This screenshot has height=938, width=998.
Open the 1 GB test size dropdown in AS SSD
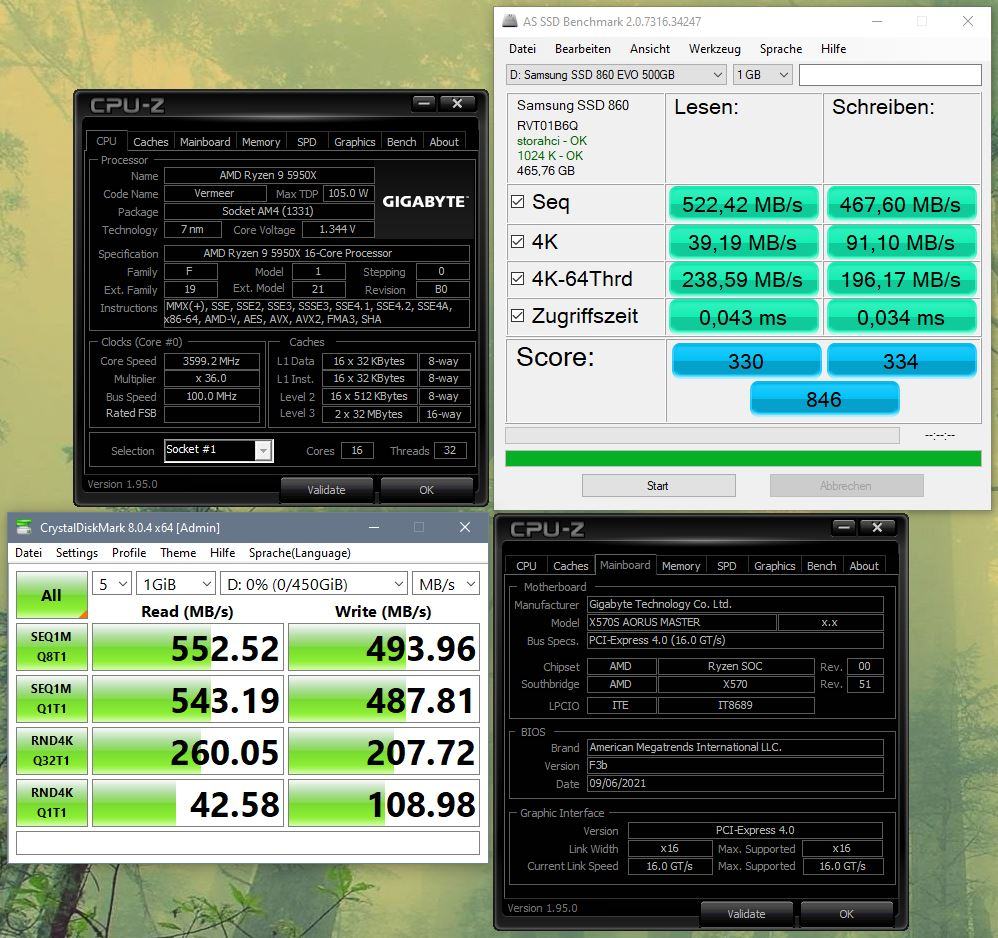point(763,74)
